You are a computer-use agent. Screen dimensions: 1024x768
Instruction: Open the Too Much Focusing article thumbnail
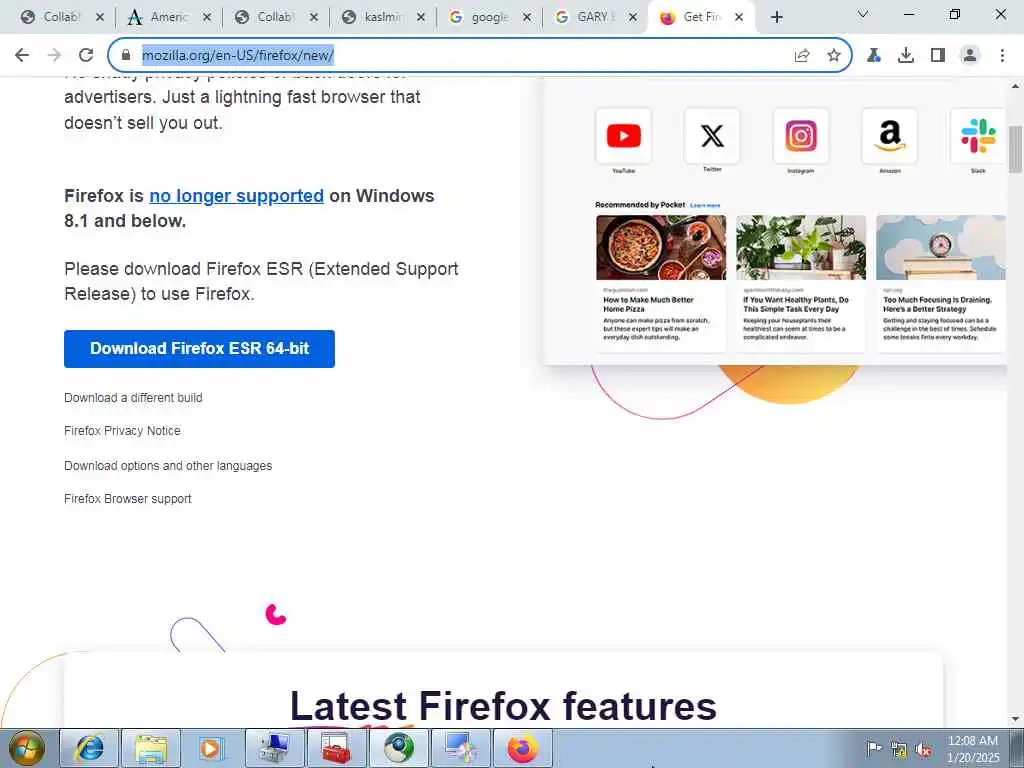[x=941, y=248]
